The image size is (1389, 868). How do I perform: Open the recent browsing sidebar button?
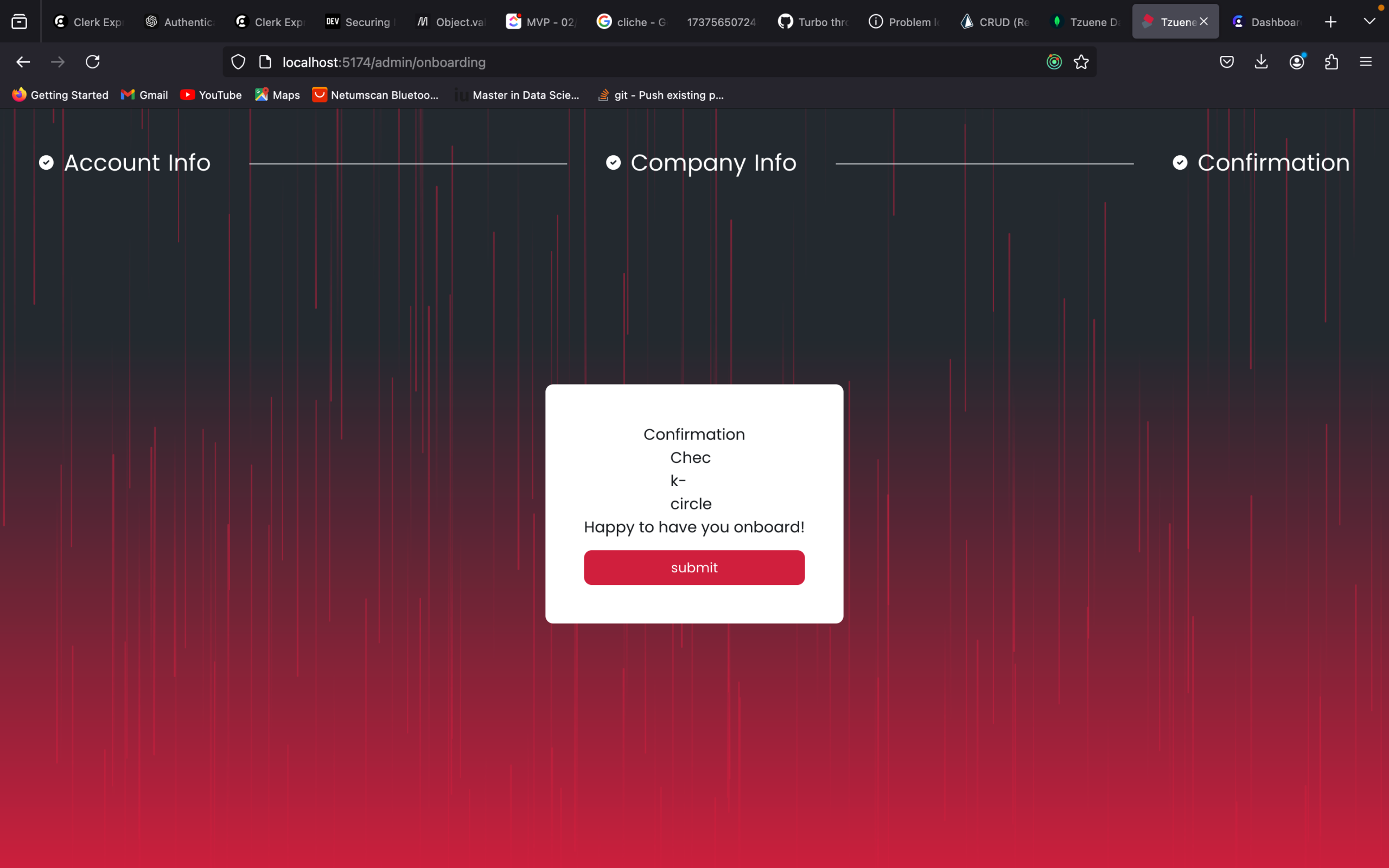click(x=20, y=22)
